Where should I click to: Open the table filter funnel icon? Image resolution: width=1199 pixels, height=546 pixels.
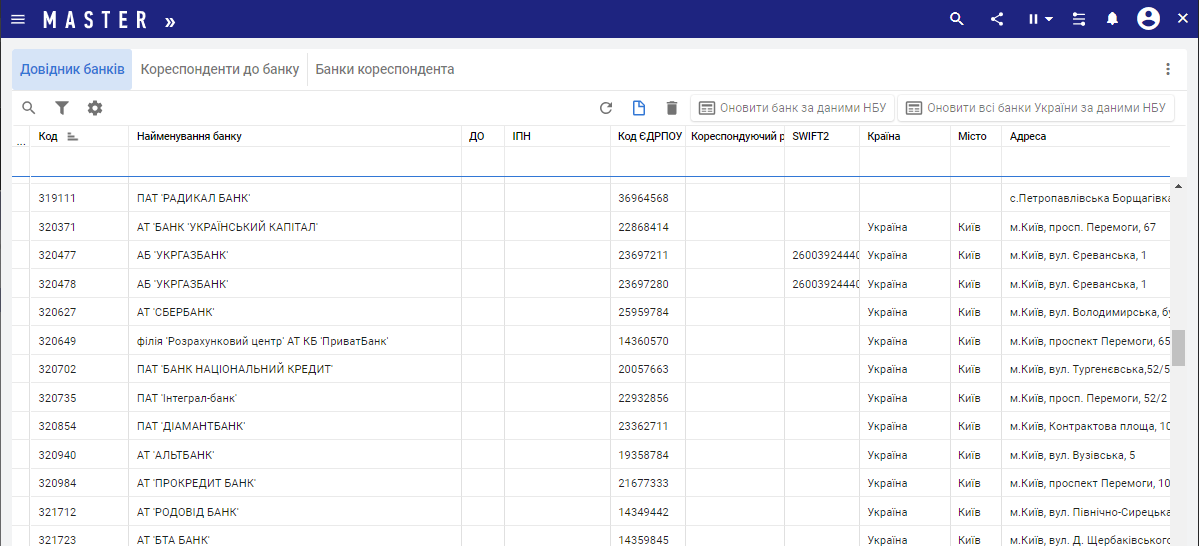[62, 108]
